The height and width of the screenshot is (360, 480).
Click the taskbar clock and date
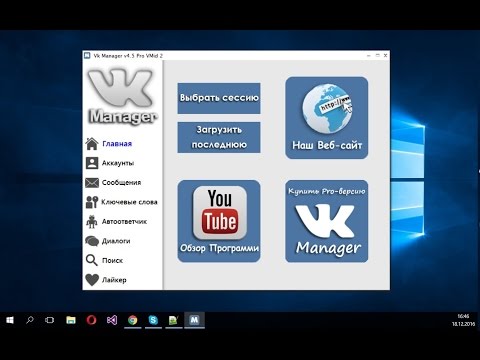[463, 320]
